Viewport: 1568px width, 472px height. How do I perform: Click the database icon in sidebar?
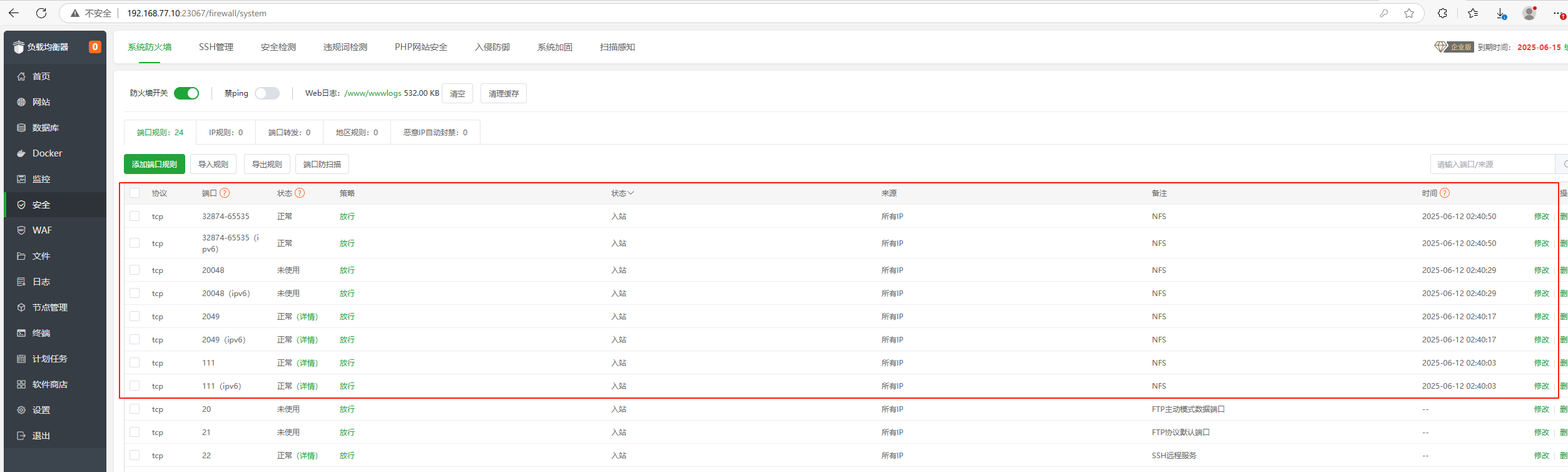(x=21, y=128)
